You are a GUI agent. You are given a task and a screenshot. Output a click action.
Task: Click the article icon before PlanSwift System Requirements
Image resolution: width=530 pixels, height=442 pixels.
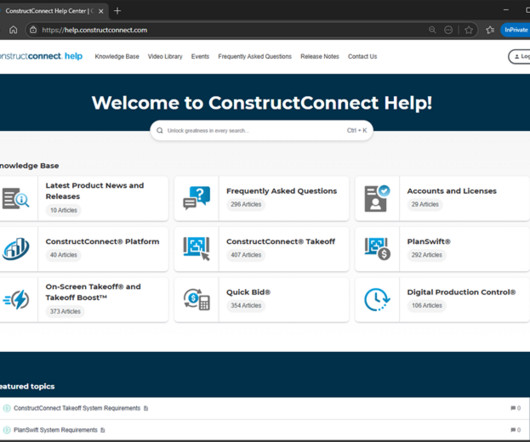(x=7, y=430)
